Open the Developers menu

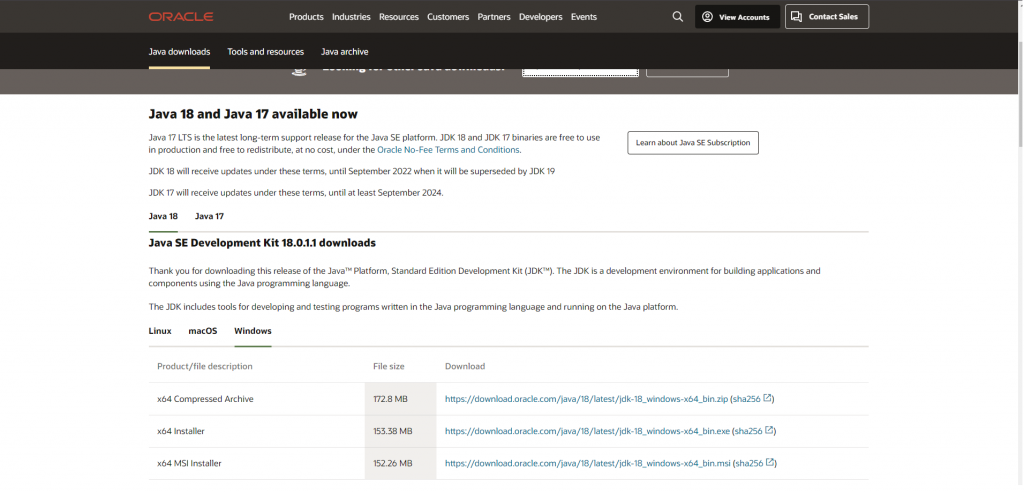541,17
